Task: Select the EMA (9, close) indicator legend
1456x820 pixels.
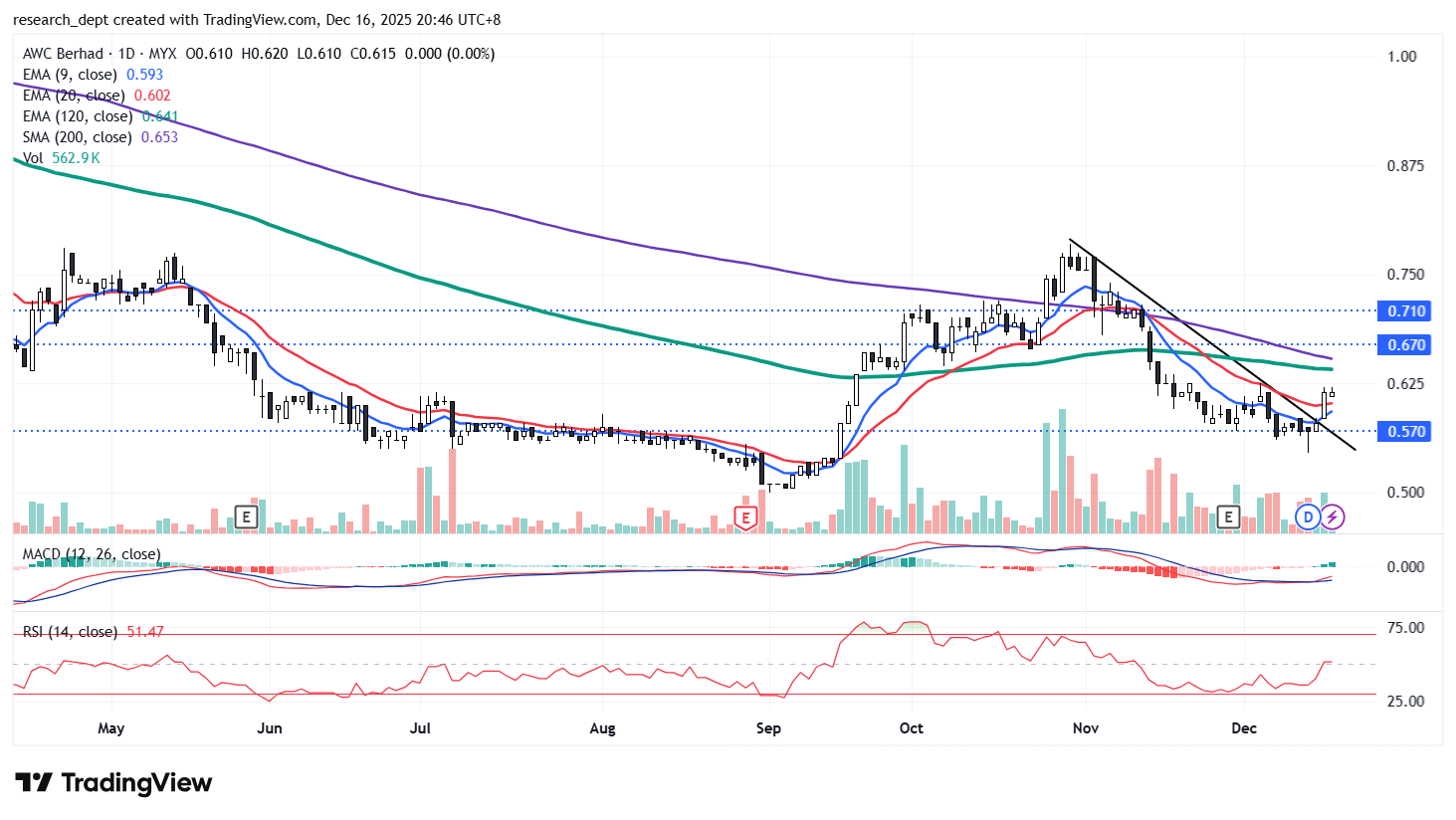Action: pyautogui.click(x=70, y=75)
